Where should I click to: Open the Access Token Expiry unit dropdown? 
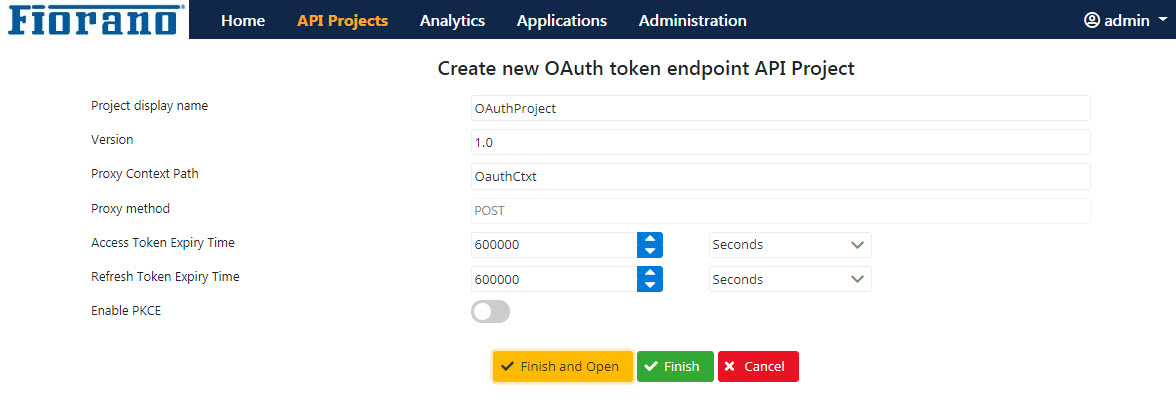click(790, 245)
